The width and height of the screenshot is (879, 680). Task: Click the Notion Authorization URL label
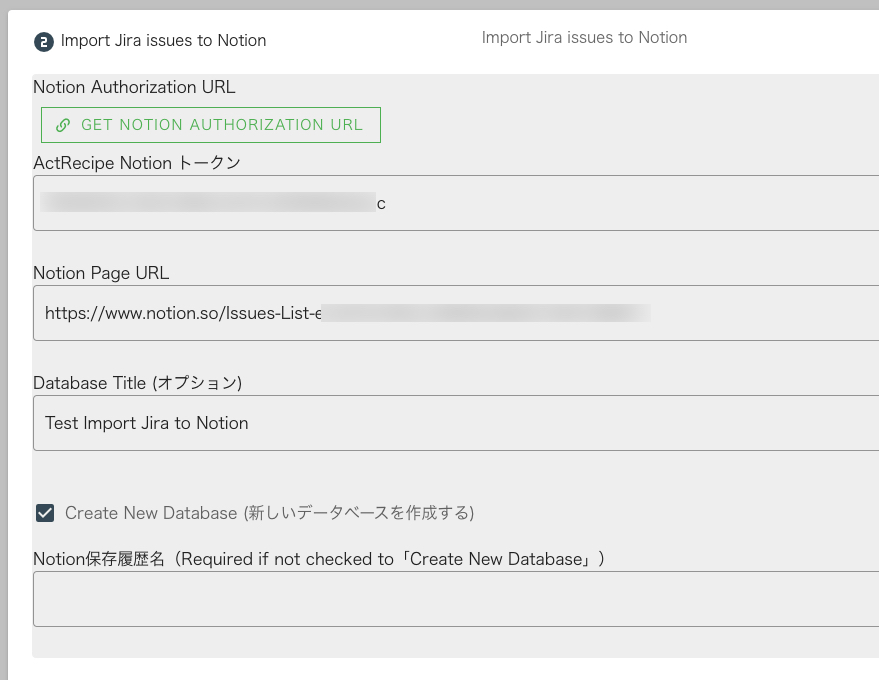click(x=134, y=87)
